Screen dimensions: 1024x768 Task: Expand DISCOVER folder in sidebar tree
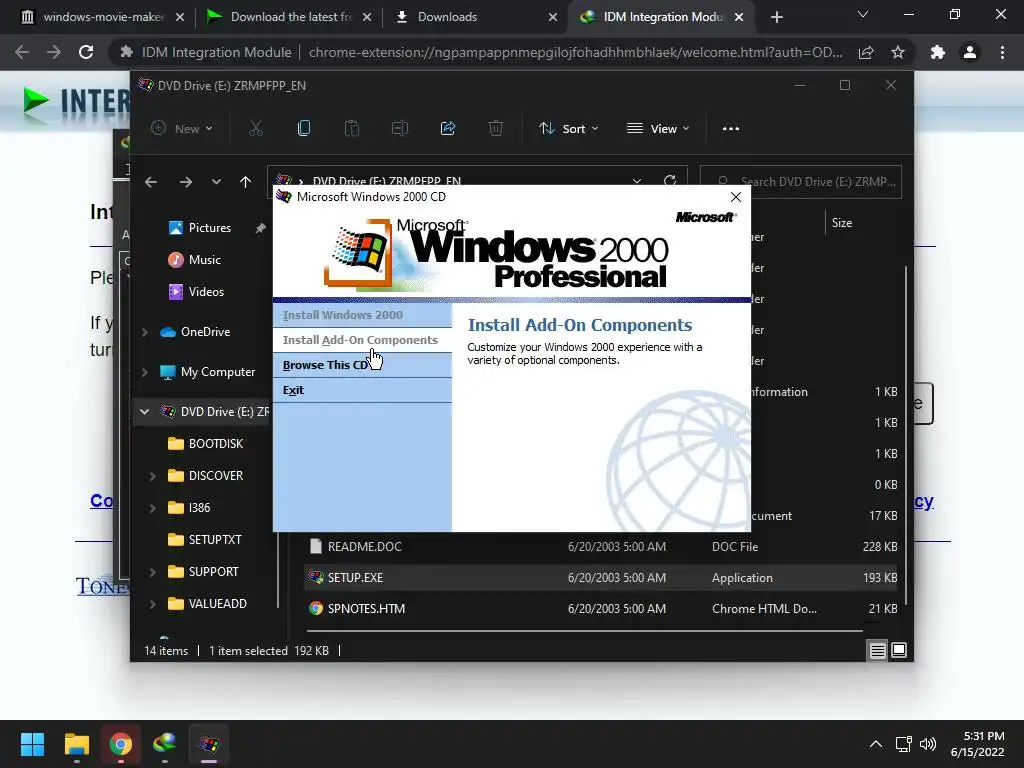coord(152,475)
